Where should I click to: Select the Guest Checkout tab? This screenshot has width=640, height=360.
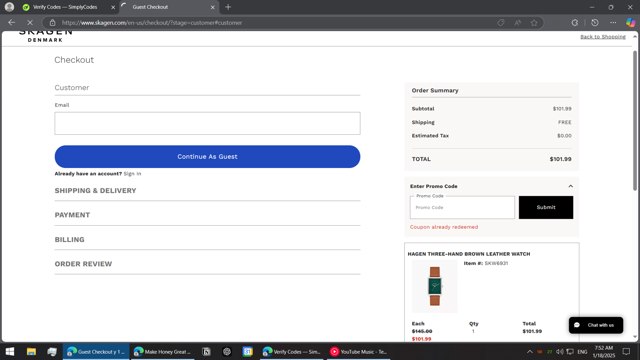[x=150, y=7]
